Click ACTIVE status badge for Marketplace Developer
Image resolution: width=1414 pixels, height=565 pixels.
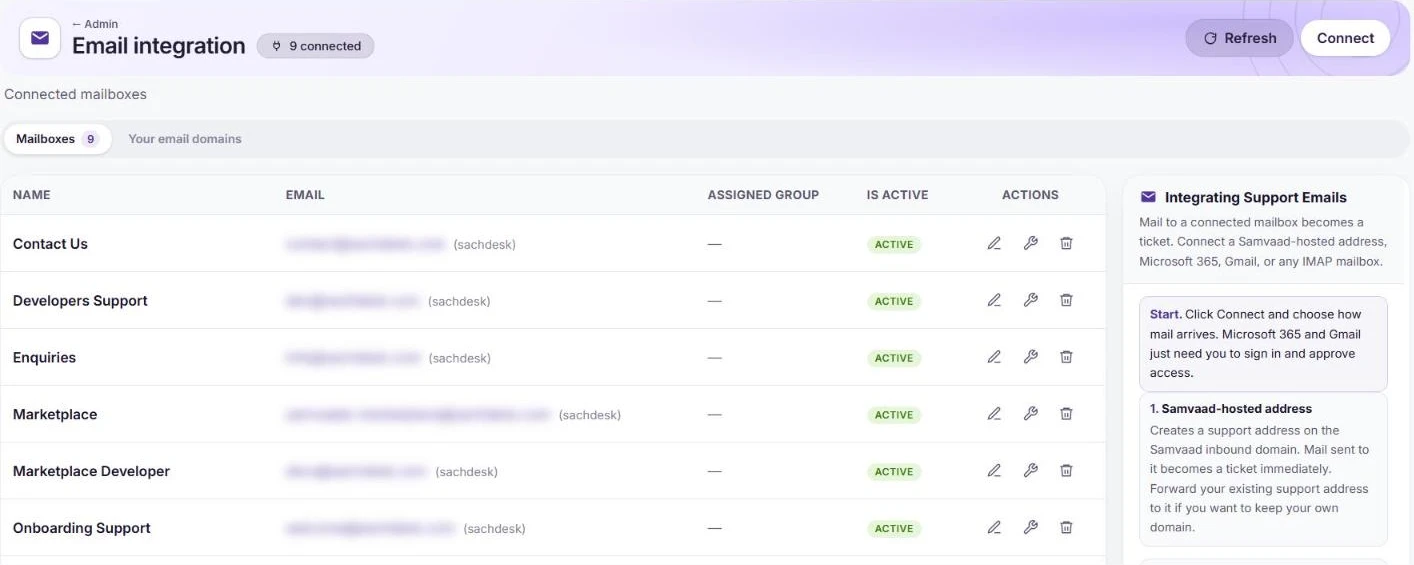pyautogui.click(x=894, y=472)
